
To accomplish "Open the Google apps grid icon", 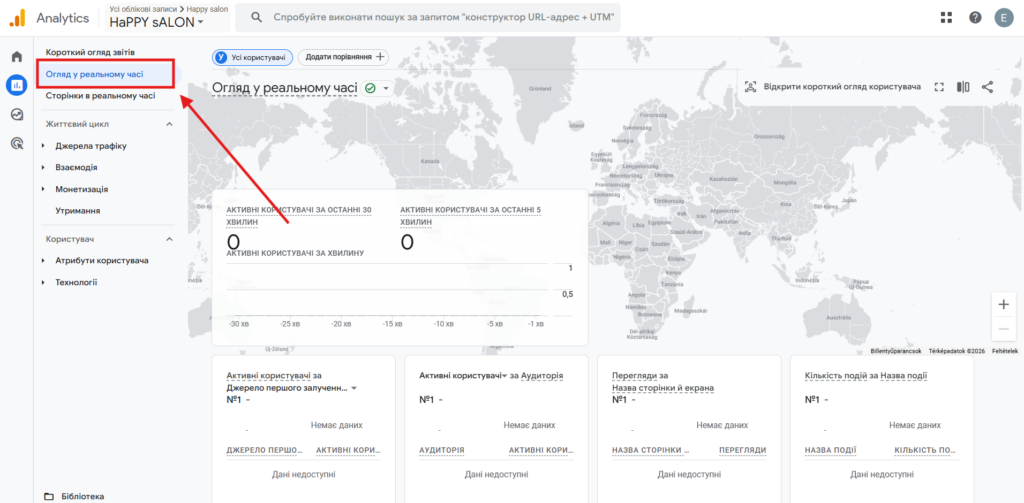I will pyautogui.click(x=946, y=17).
